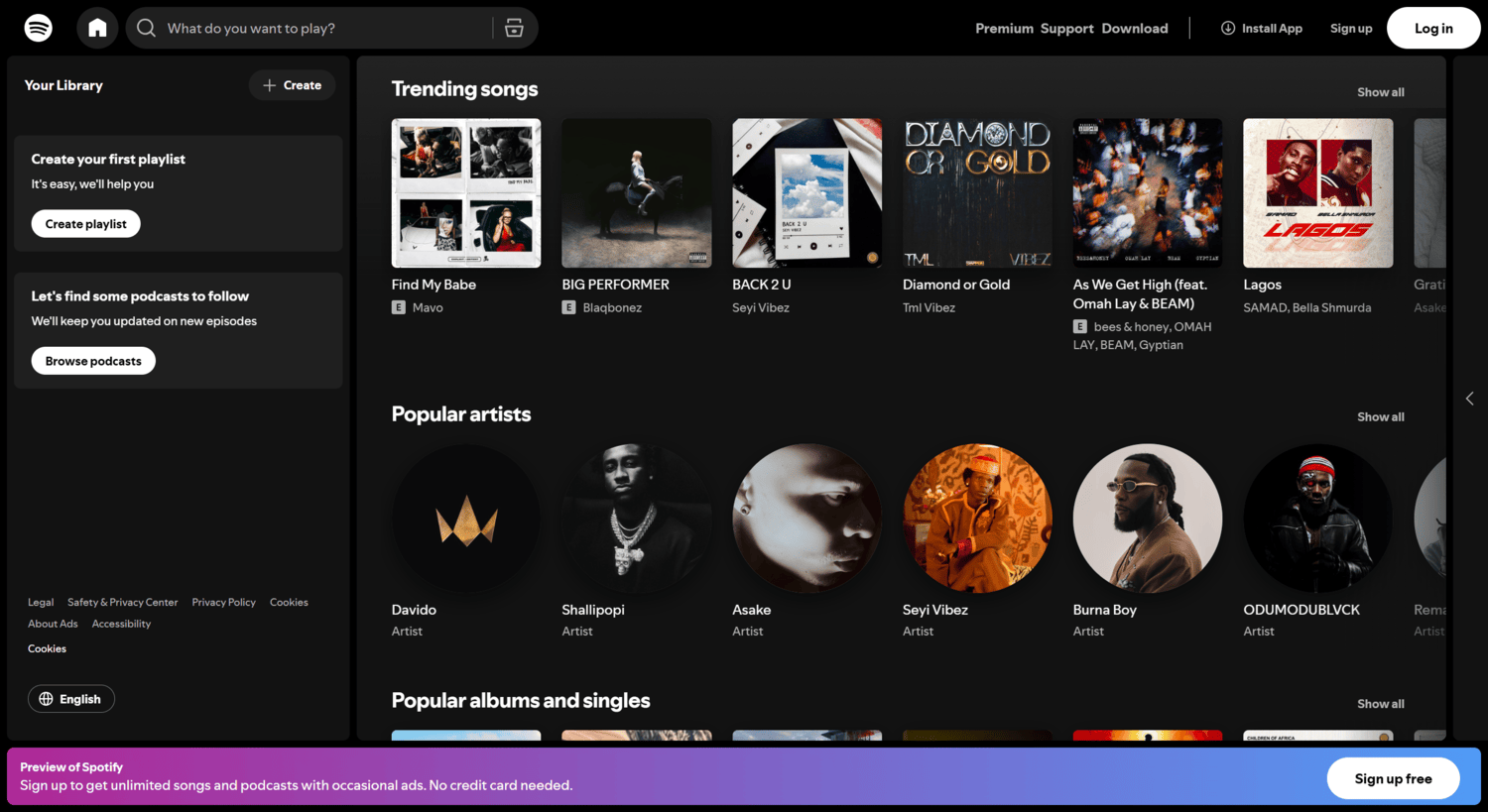Open the Browse icon in search bar
The image size is (1488, 812).
click(514, 28)
